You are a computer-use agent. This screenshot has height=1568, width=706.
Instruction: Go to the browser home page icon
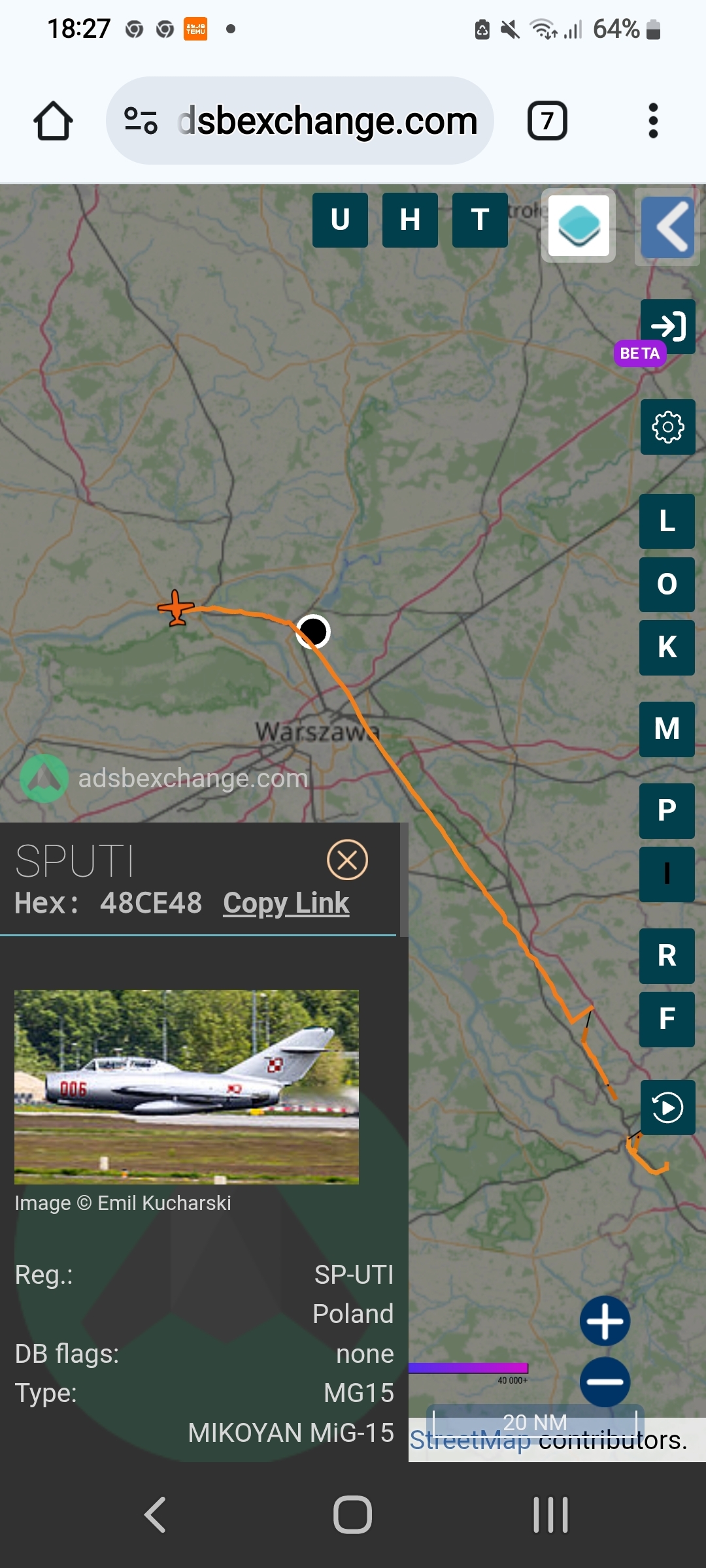pyautogui.click(x=53, y=121)
